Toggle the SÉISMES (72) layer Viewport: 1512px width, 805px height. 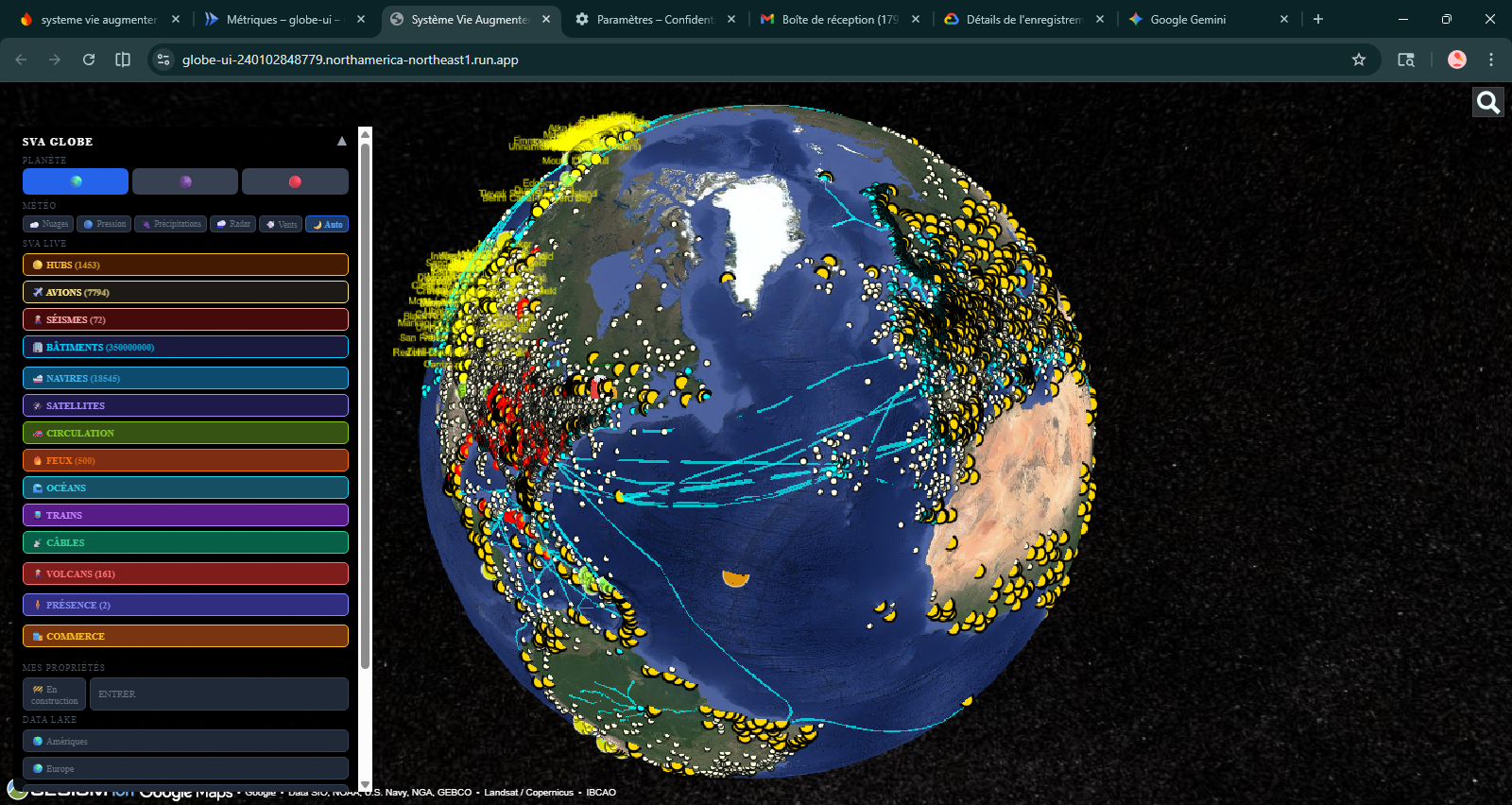[x=185, y=319]
